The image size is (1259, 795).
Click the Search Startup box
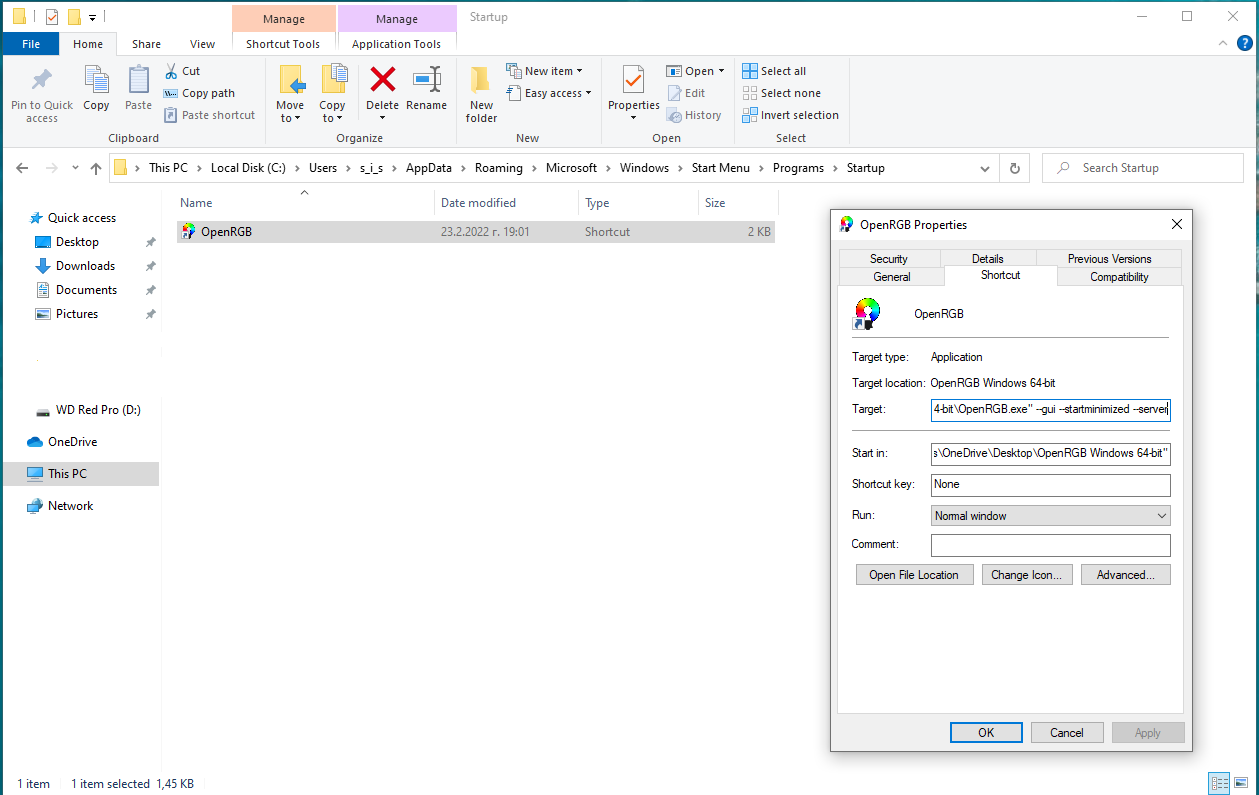pos(1145,168)
